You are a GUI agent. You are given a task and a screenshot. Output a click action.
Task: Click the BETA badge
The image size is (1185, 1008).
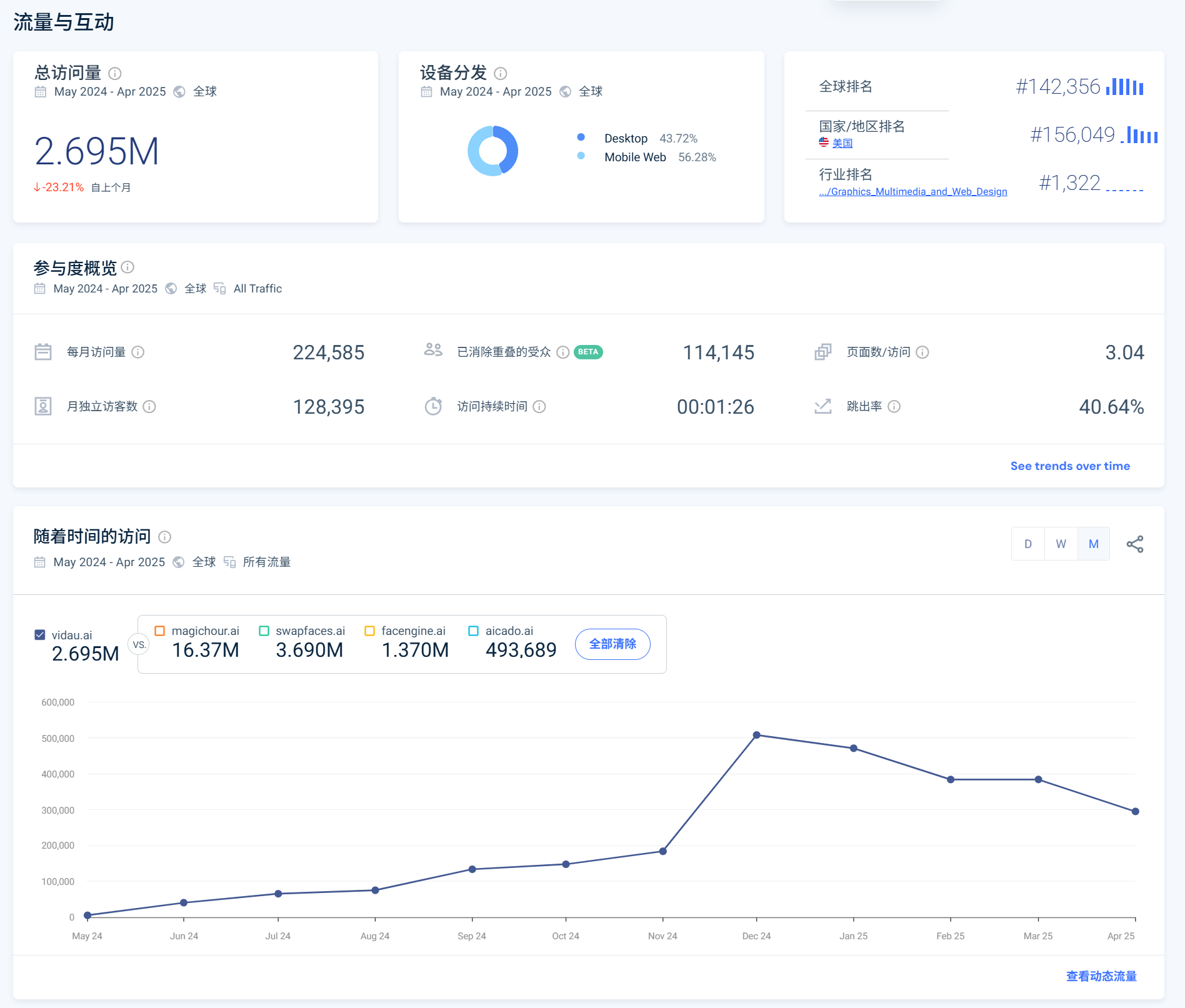pos(588,352)
